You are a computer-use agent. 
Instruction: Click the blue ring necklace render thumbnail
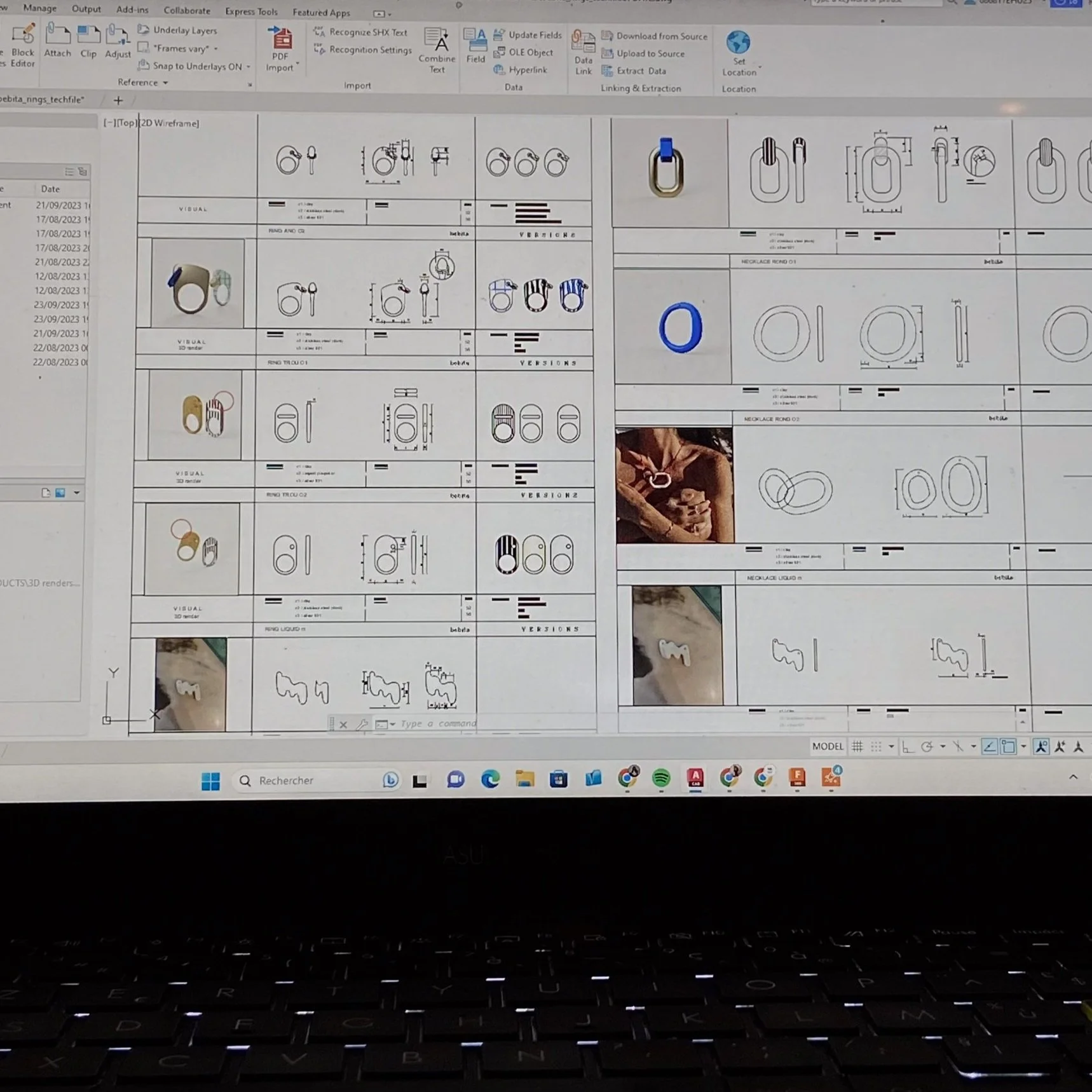point(673,327)
